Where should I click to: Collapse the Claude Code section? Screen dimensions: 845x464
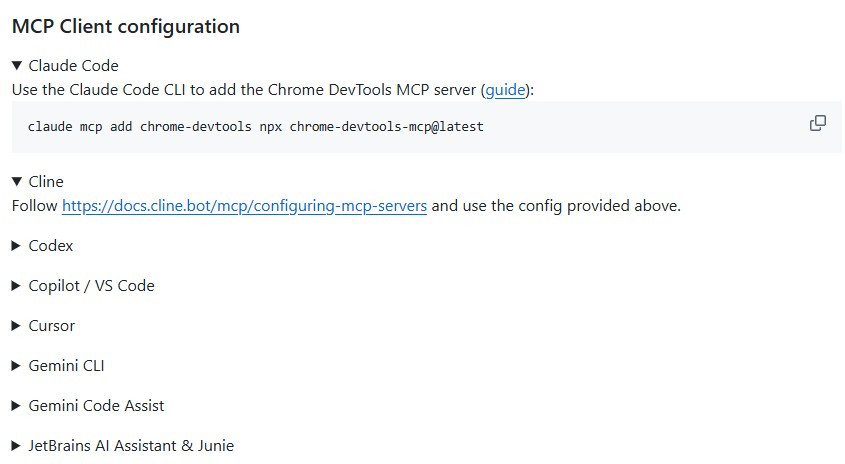click(74, 66)
